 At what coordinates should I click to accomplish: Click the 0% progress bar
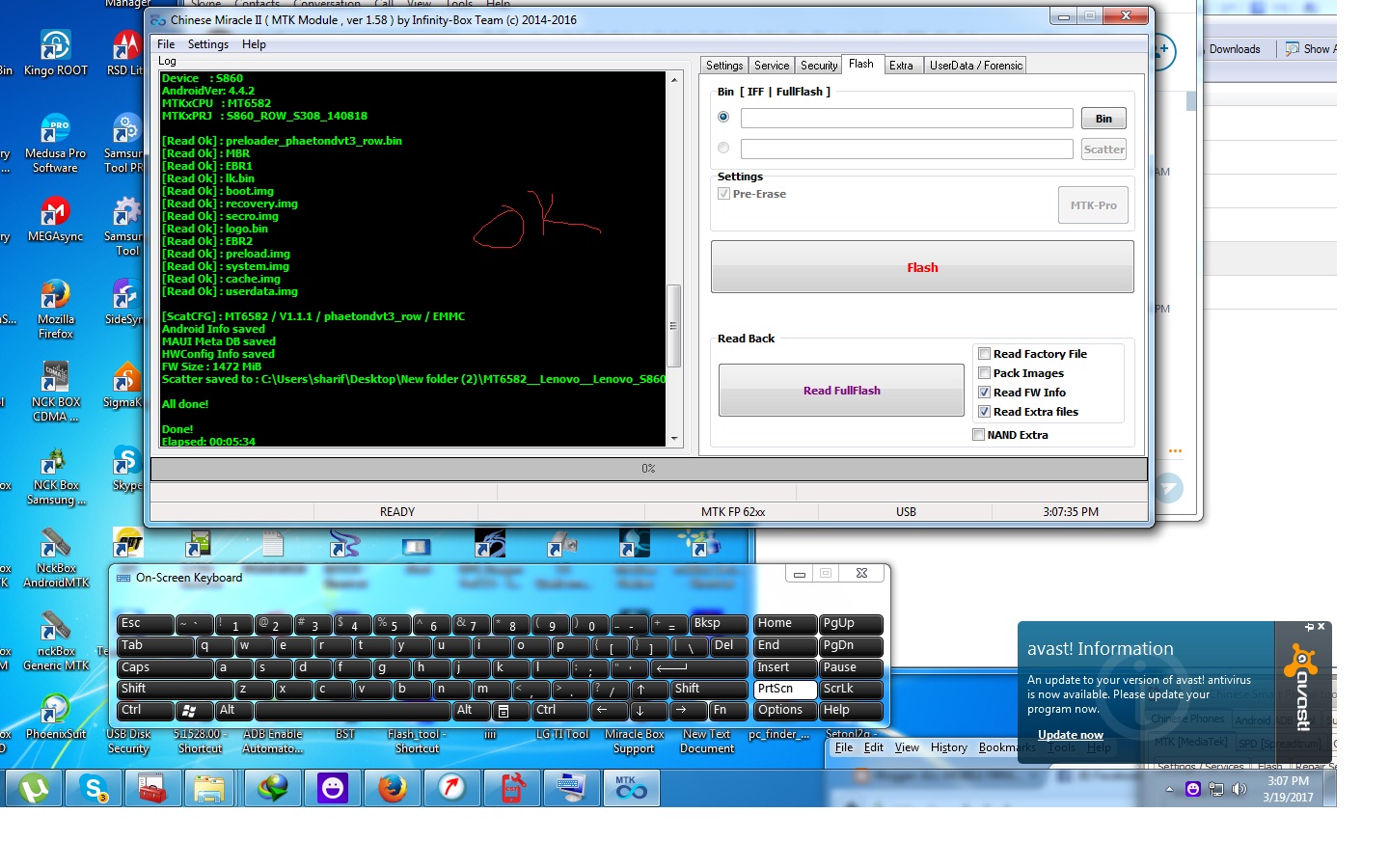point(647,470)
